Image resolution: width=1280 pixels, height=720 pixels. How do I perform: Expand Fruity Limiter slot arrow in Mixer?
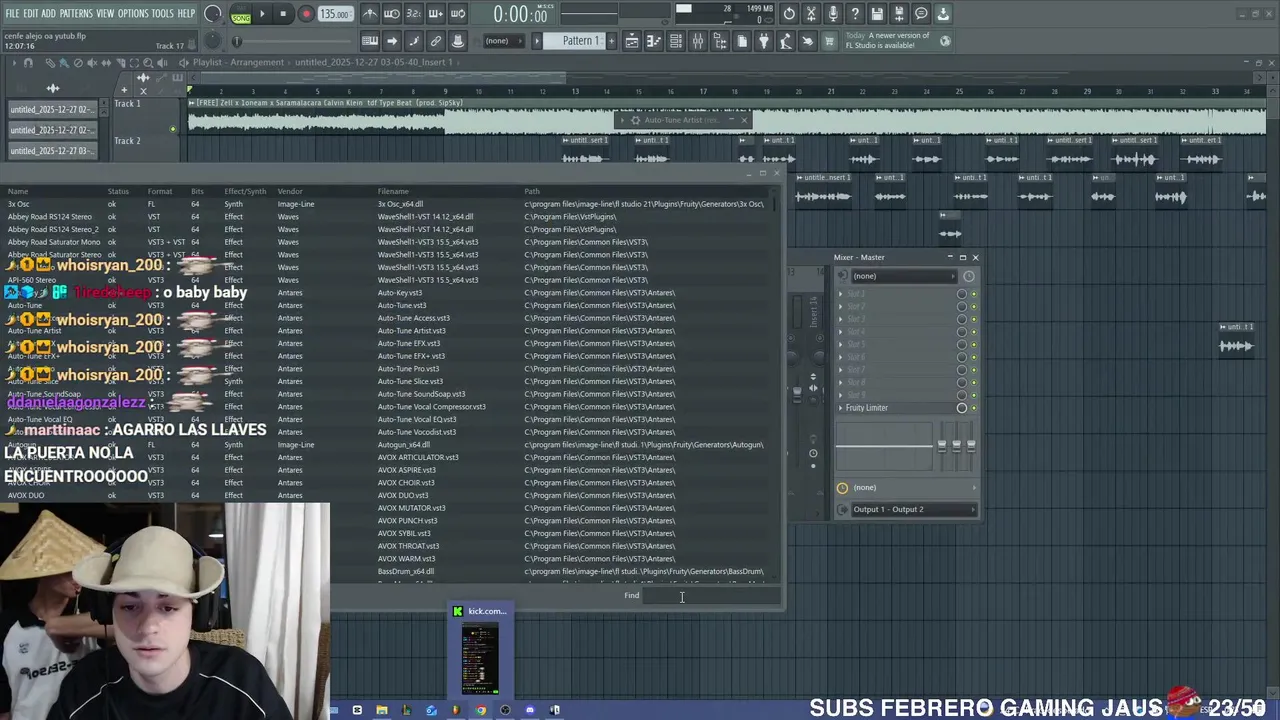click(x=841, y=408)
